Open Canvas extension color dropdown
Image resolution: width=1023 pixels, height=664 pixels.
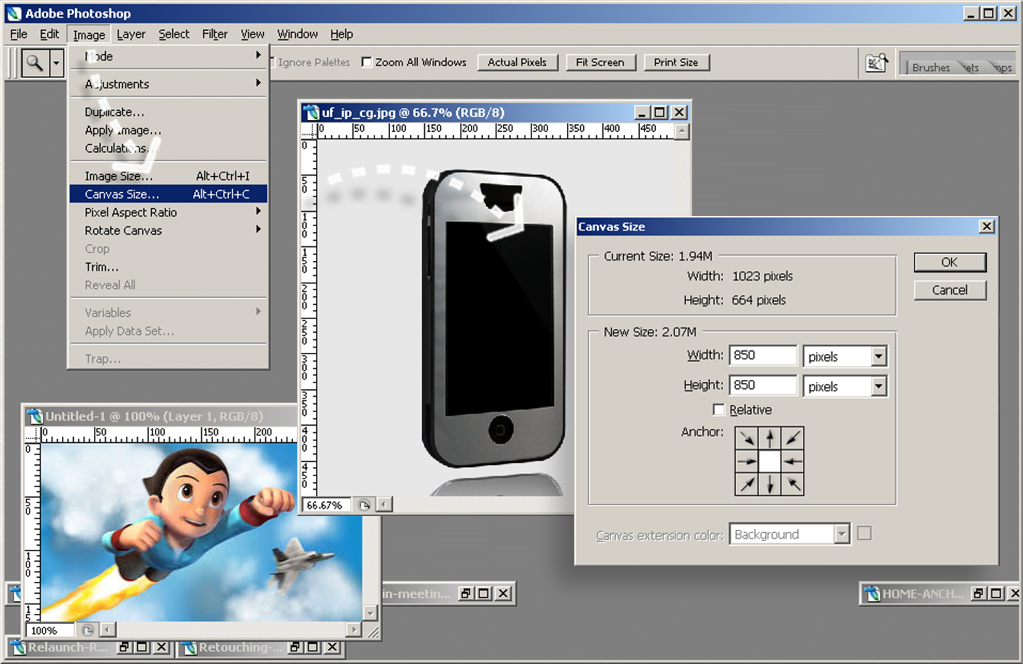[x=842, y=534]
